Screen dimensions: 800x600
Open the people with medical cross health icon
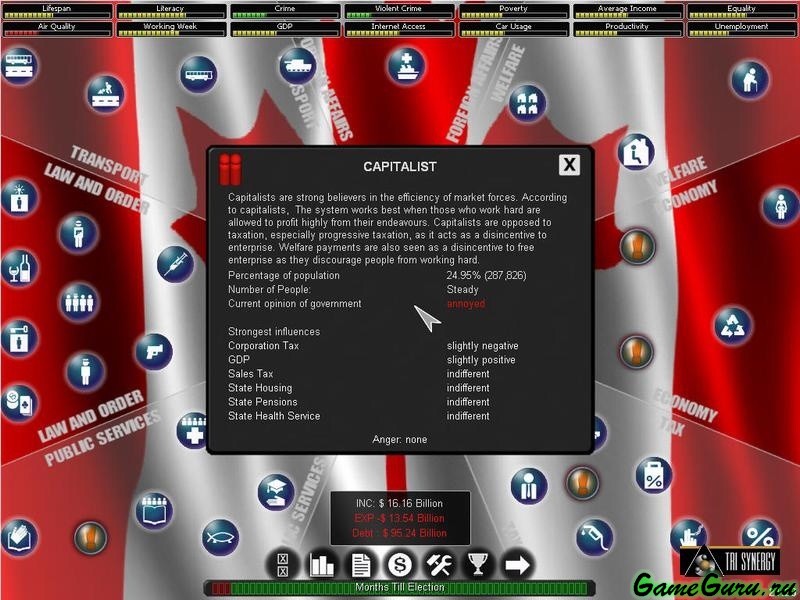pos(193,430)
